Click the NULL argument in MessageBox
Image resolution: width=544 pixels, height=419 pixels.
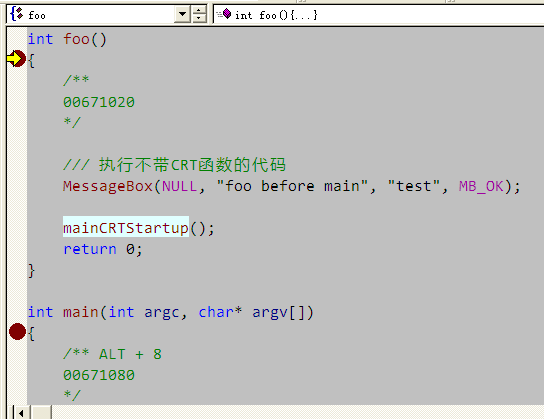(179, 186)
